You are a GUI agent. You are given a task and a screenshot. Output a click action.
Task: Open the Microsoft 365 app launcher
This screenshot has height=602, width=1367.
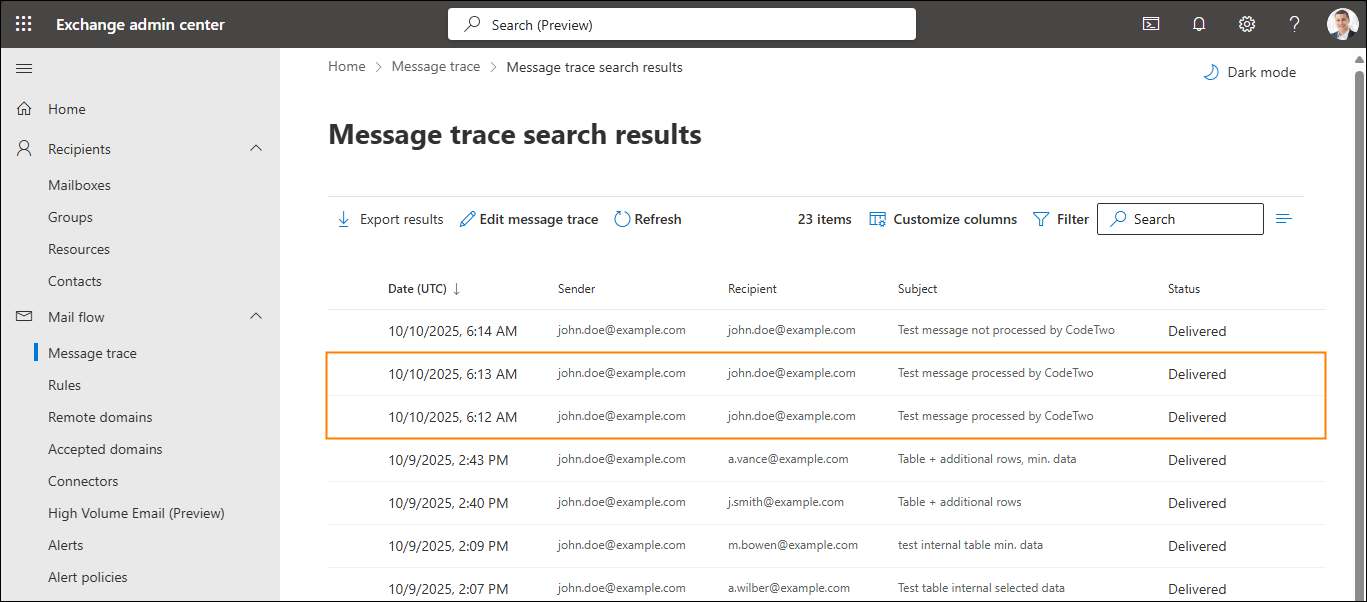click(23, 23)
